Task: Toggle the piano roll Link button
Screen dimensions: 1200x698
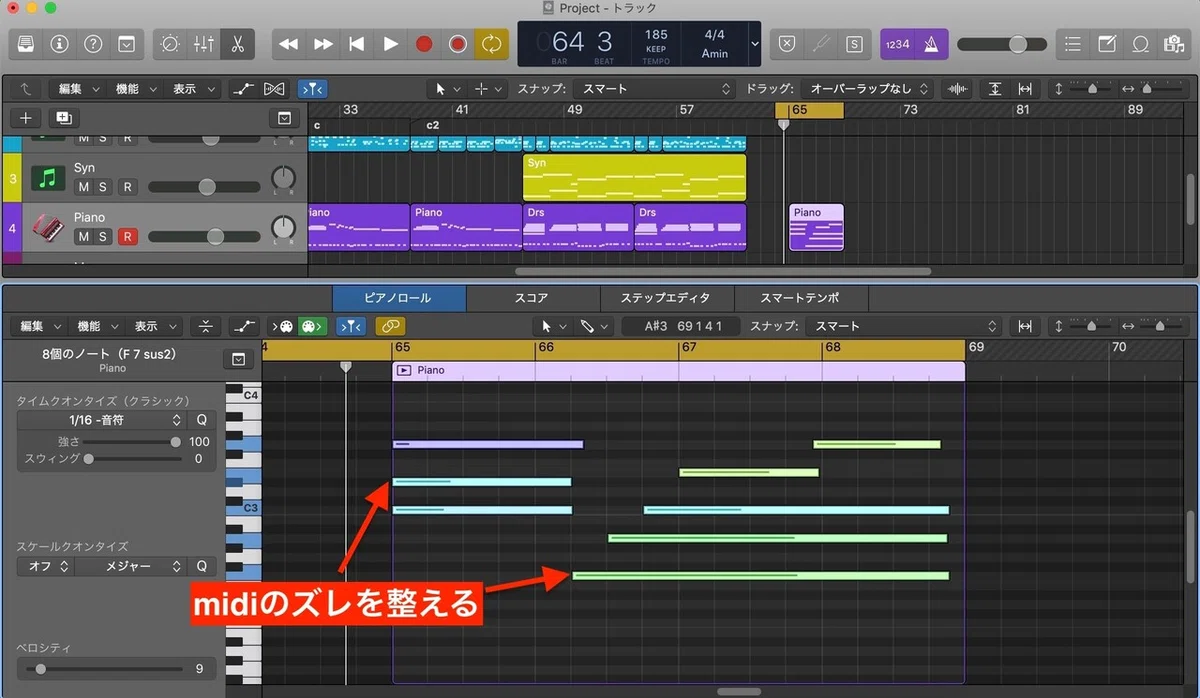Action: coord(390,326)
